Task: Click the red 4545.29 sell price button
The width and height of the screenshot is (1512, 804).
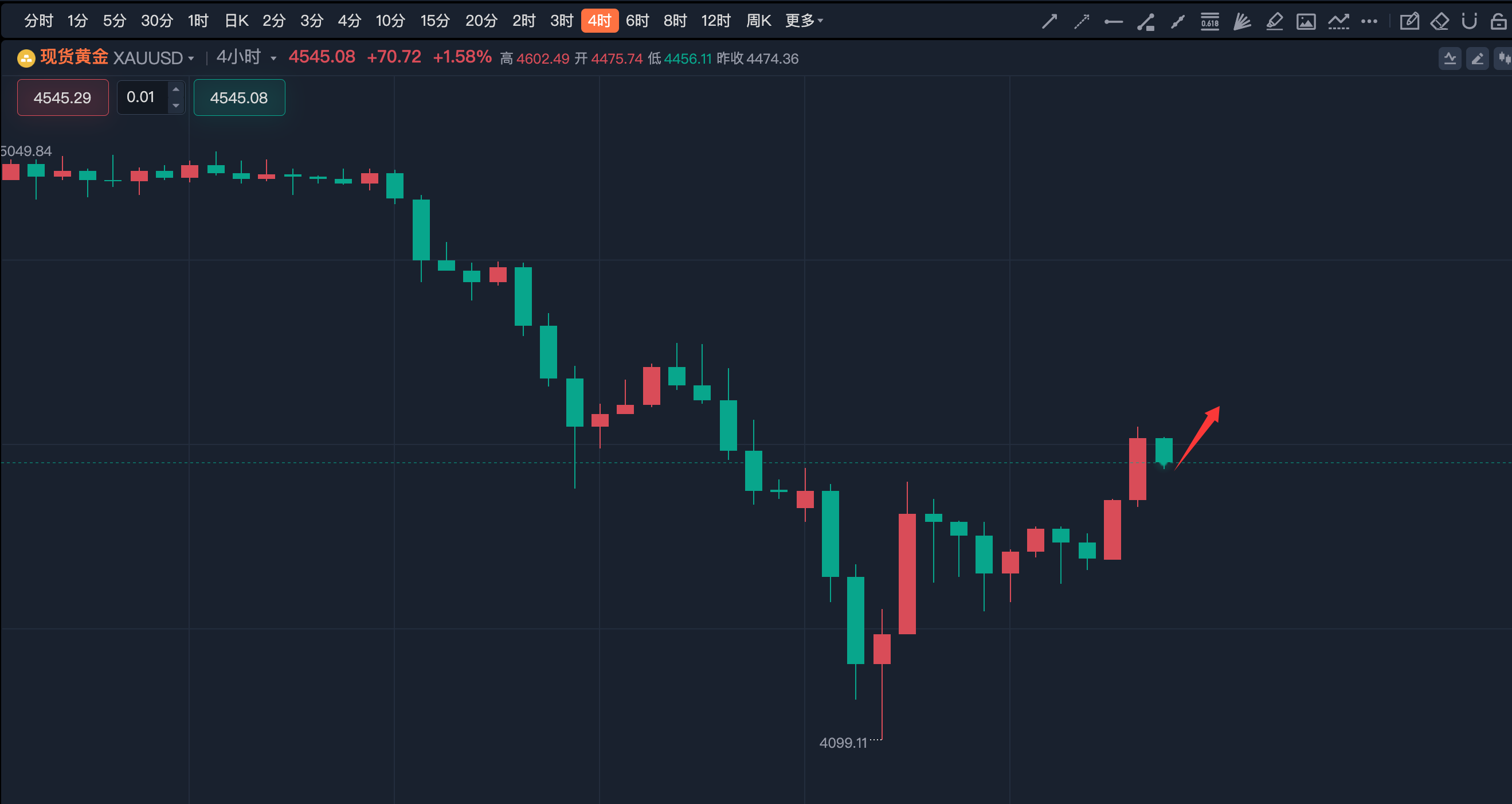Action: [x=63, y=97]
